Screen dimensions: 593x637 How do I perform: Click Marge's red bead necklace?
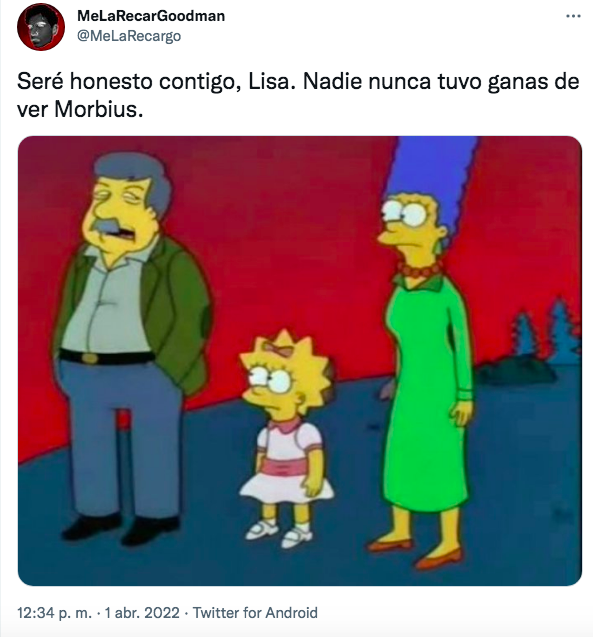point(419,270)
